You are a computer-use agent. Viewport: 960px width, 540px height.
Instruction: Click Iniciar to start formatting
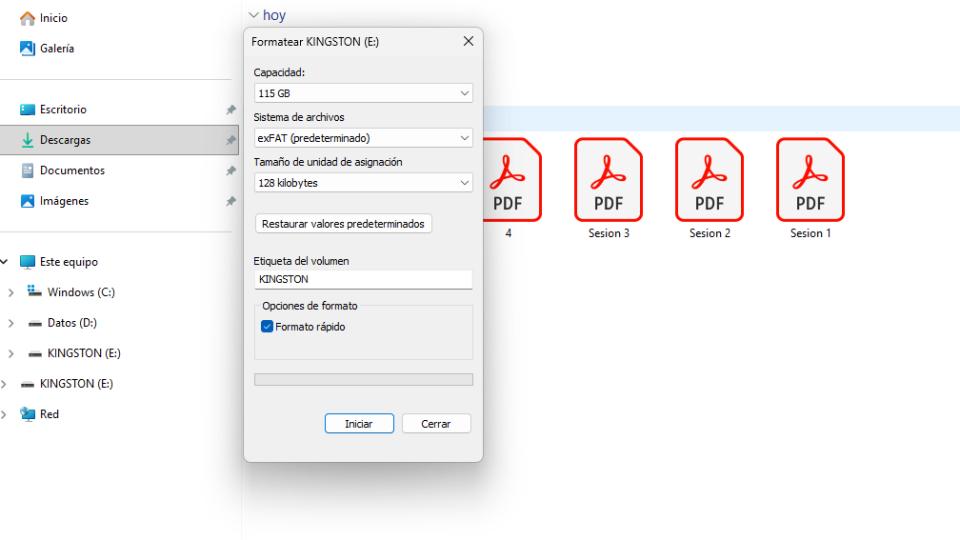[359, 424]
